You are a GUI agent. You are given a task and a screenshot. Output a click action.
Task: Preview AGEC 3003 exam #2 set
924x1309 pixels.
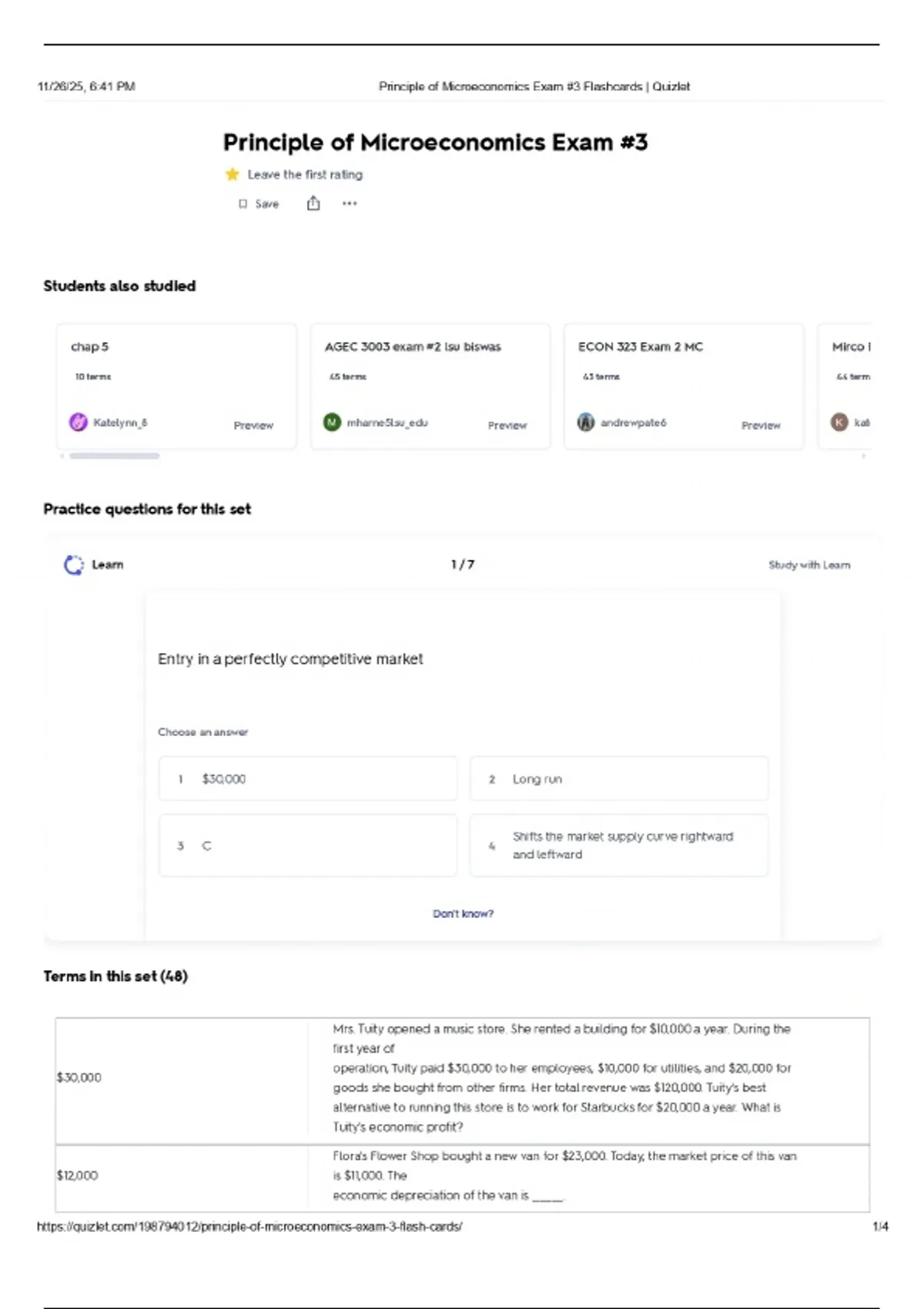click(x=507, y=425)
